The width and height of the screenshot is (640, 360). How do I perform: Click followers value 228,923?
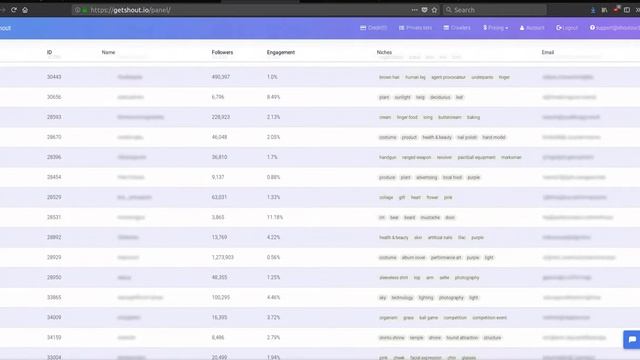click(x=220, y=117)
